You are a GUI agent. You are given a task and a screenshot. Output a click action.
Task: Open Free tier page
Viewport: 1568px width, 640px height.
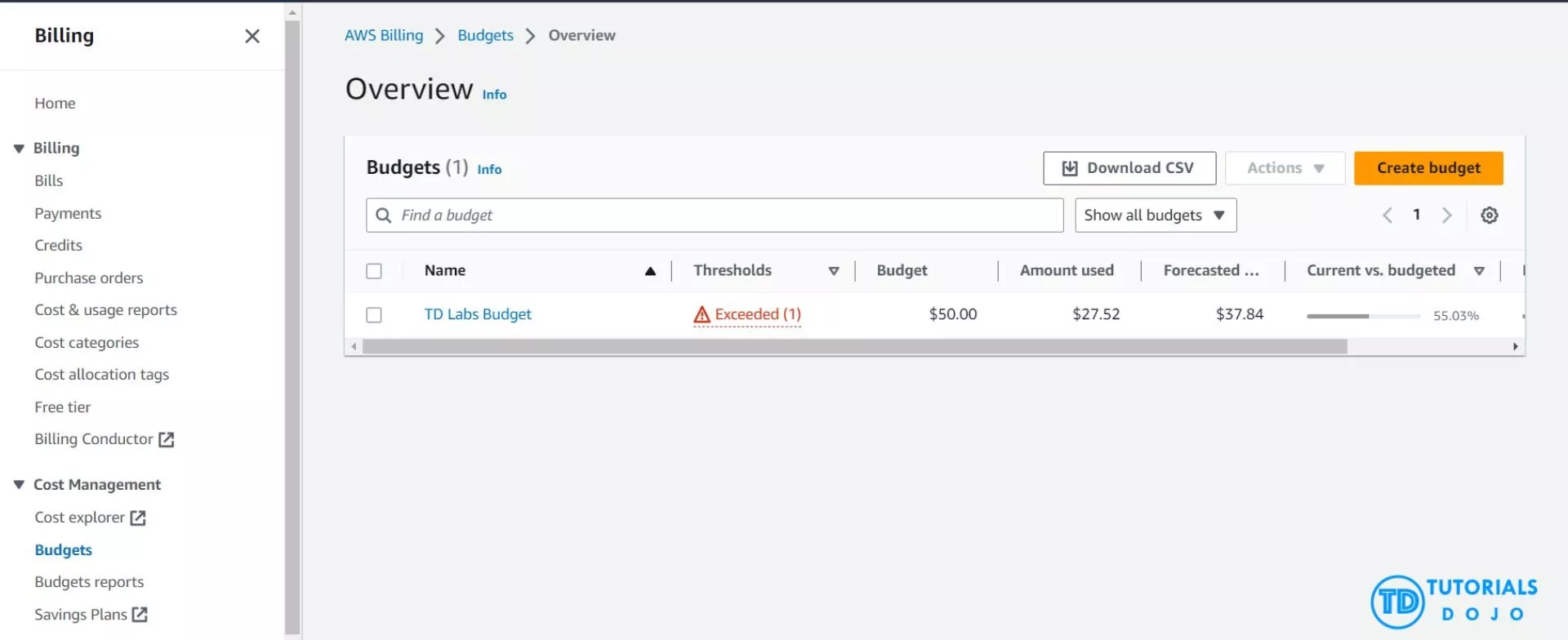[62, 407]
